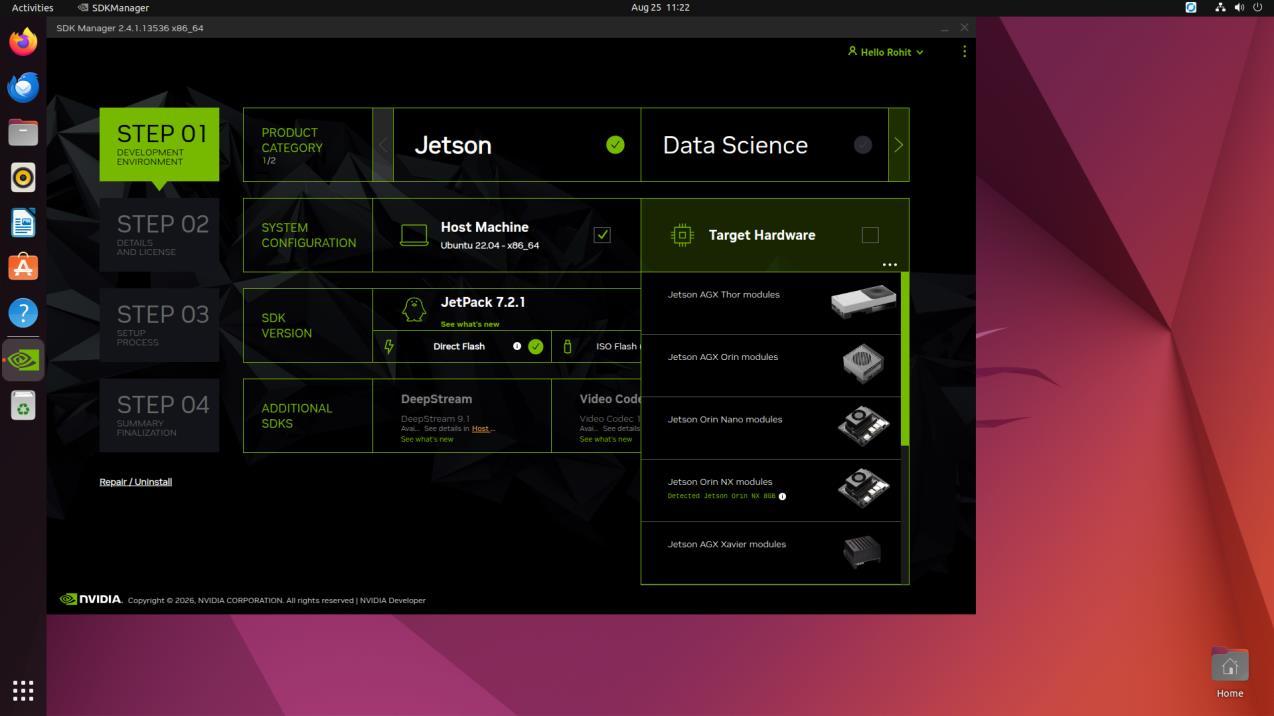Open the Activities overview
Image resolution: width=1274 pixels, height=716 pixels.
pyautogui.click(x=32, y=7)
